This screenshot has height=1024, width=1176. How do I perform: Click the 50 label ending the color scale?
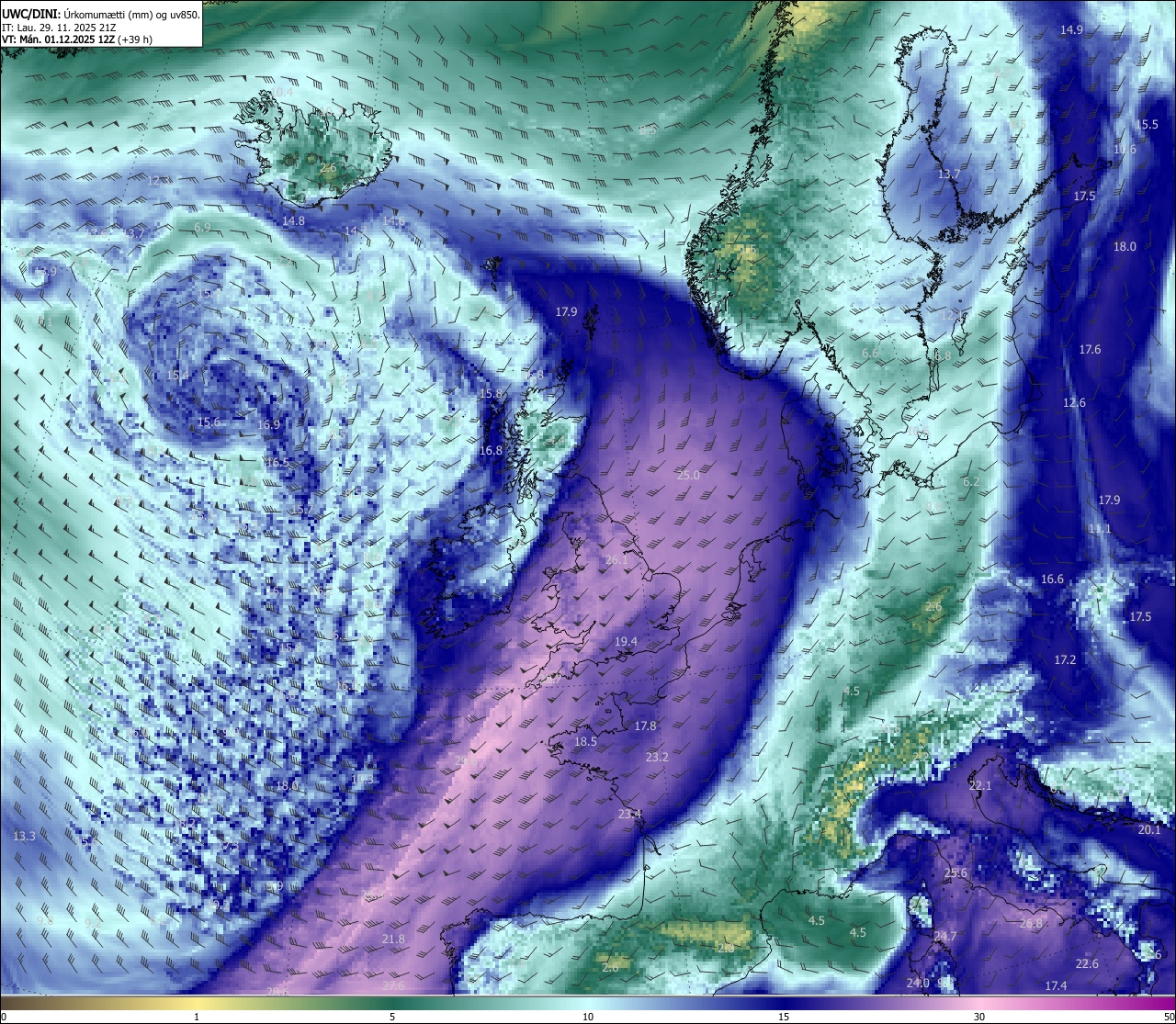(x=1168, y=1017)
